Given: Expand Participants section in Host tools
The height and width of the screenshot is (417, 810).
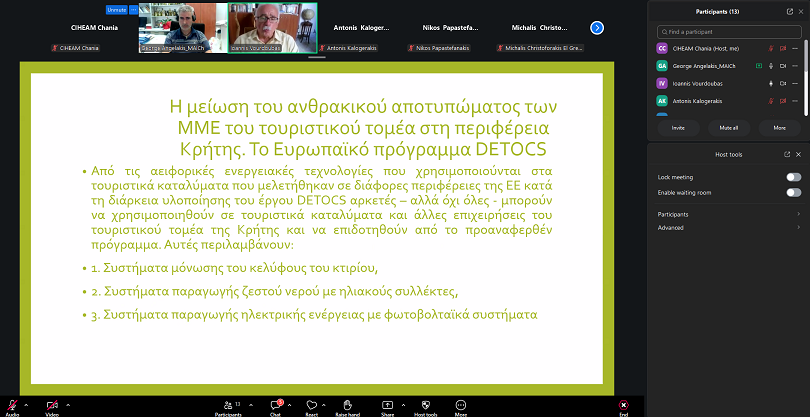Looking at the screenshot, I should (728, 214).
